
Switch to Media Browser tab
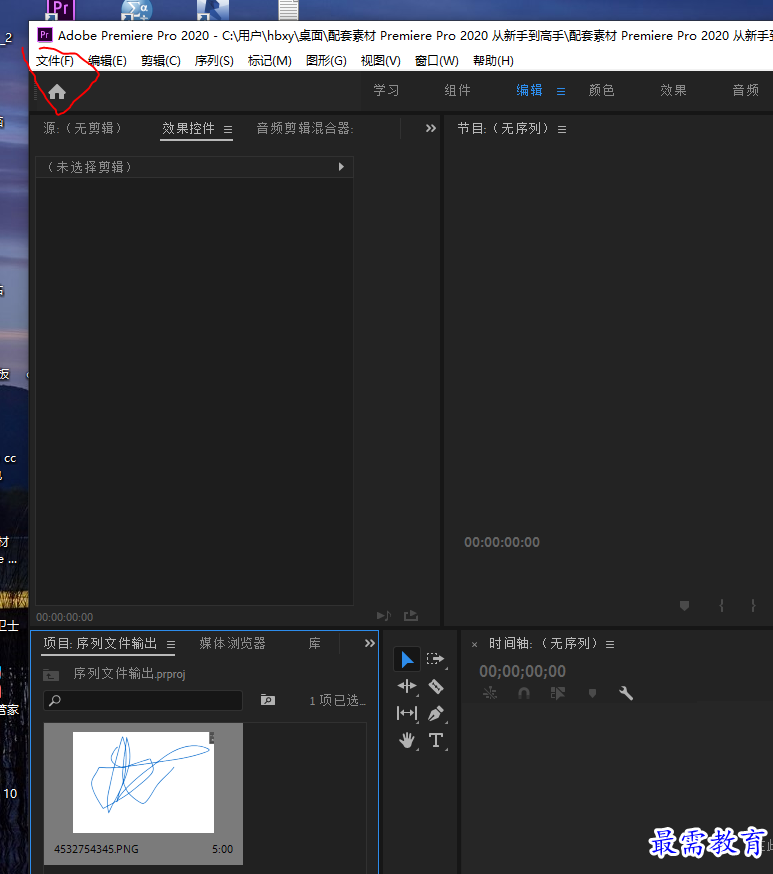tap(232, 644)
